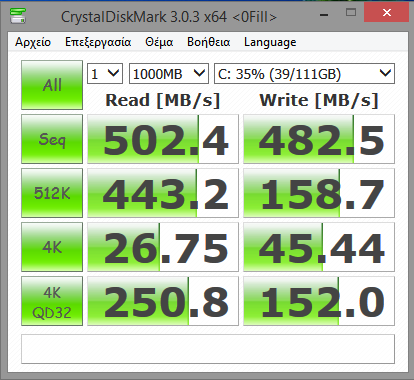The width and height of the screenshot is (414, 380).
Task: Open the Language menu
Action: pos(270,42)
